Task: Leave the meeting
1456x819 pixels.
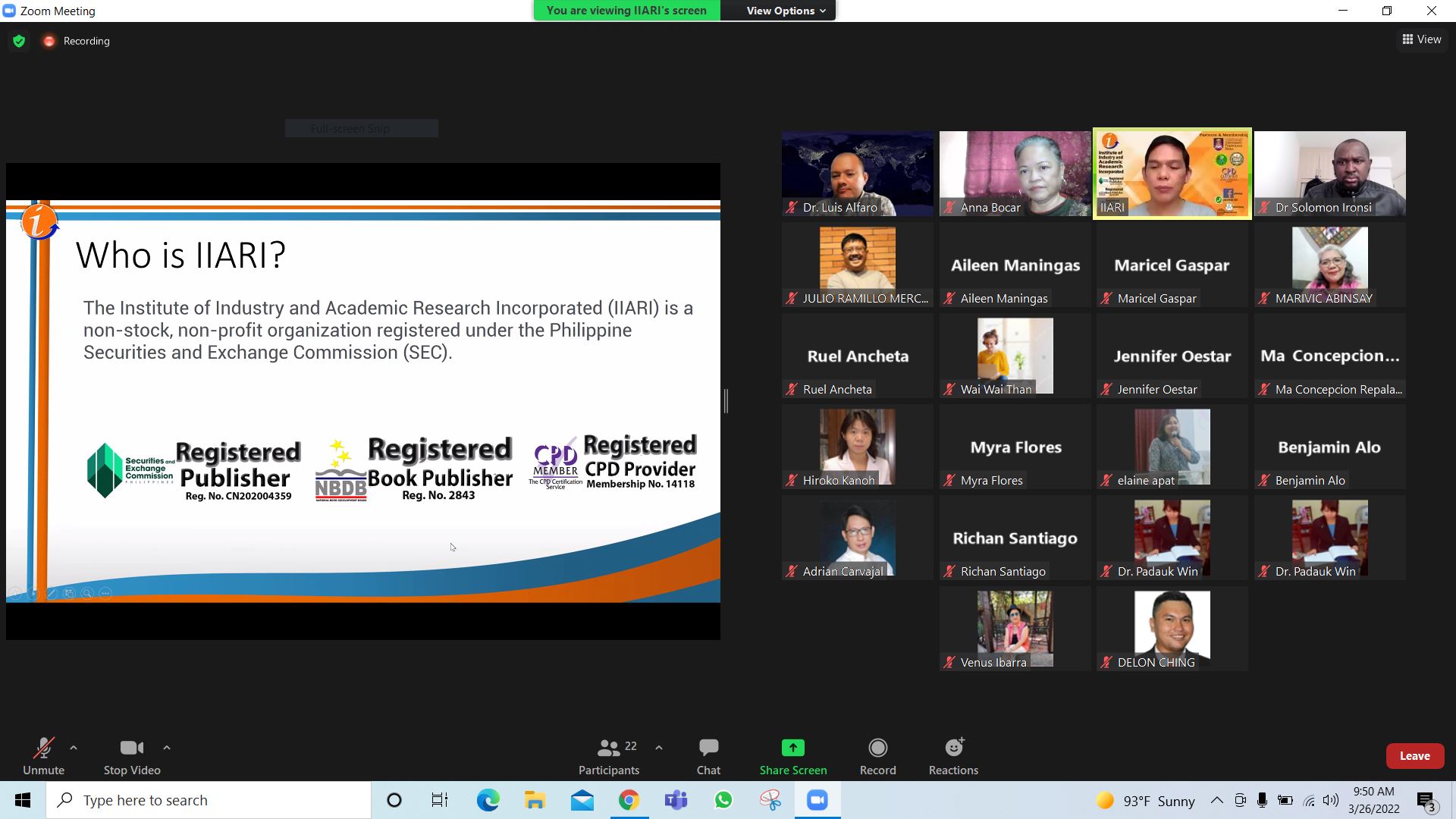Action: [1414, 756]
